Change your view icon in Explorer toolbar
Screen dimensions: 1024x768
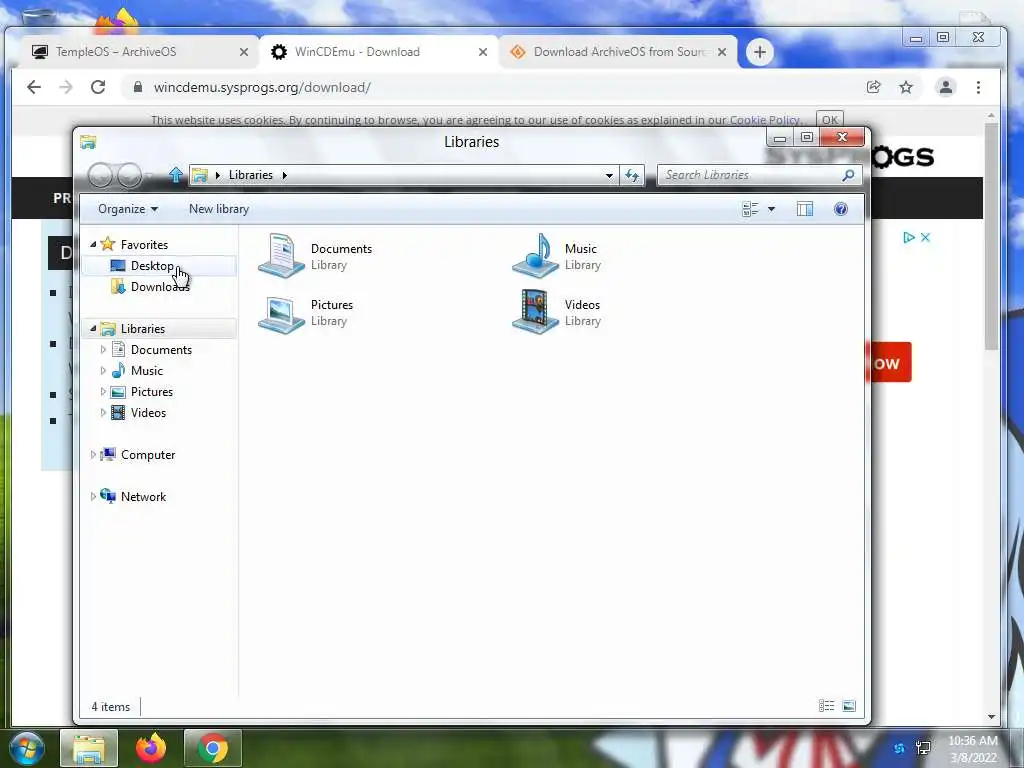(750, 209)
